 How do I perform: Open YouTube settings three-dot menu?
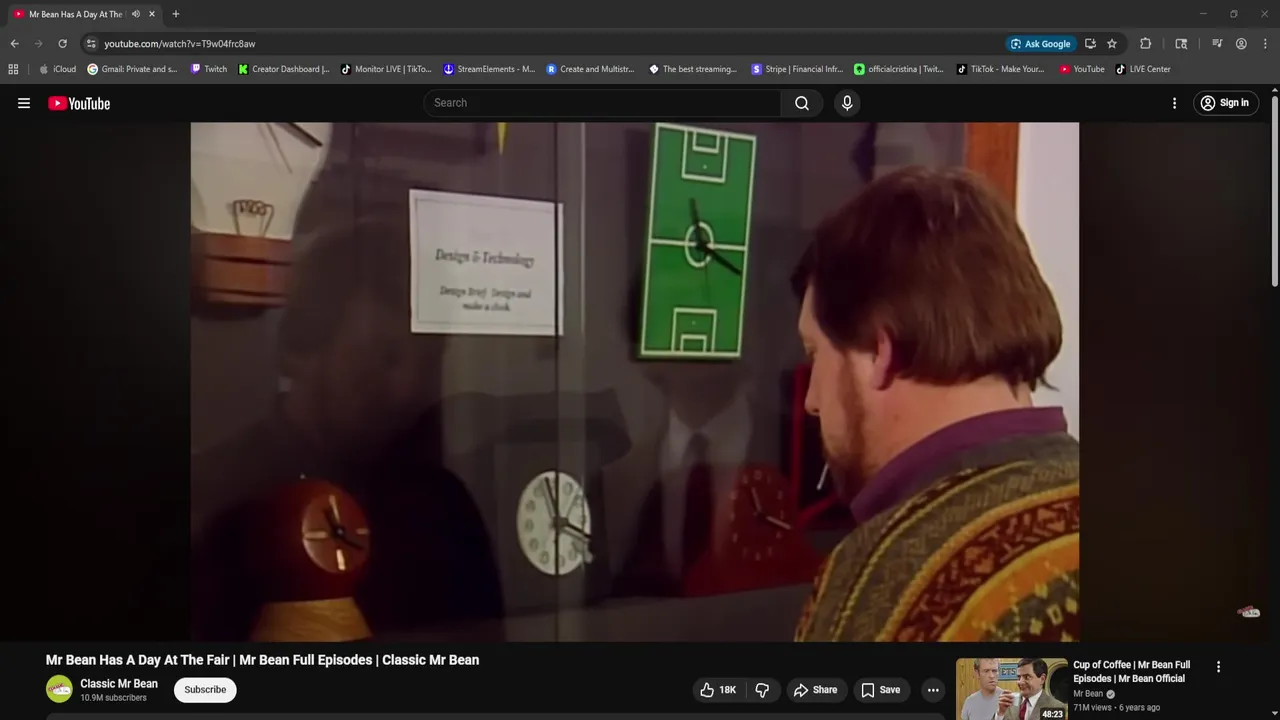tap(1174, 103)
